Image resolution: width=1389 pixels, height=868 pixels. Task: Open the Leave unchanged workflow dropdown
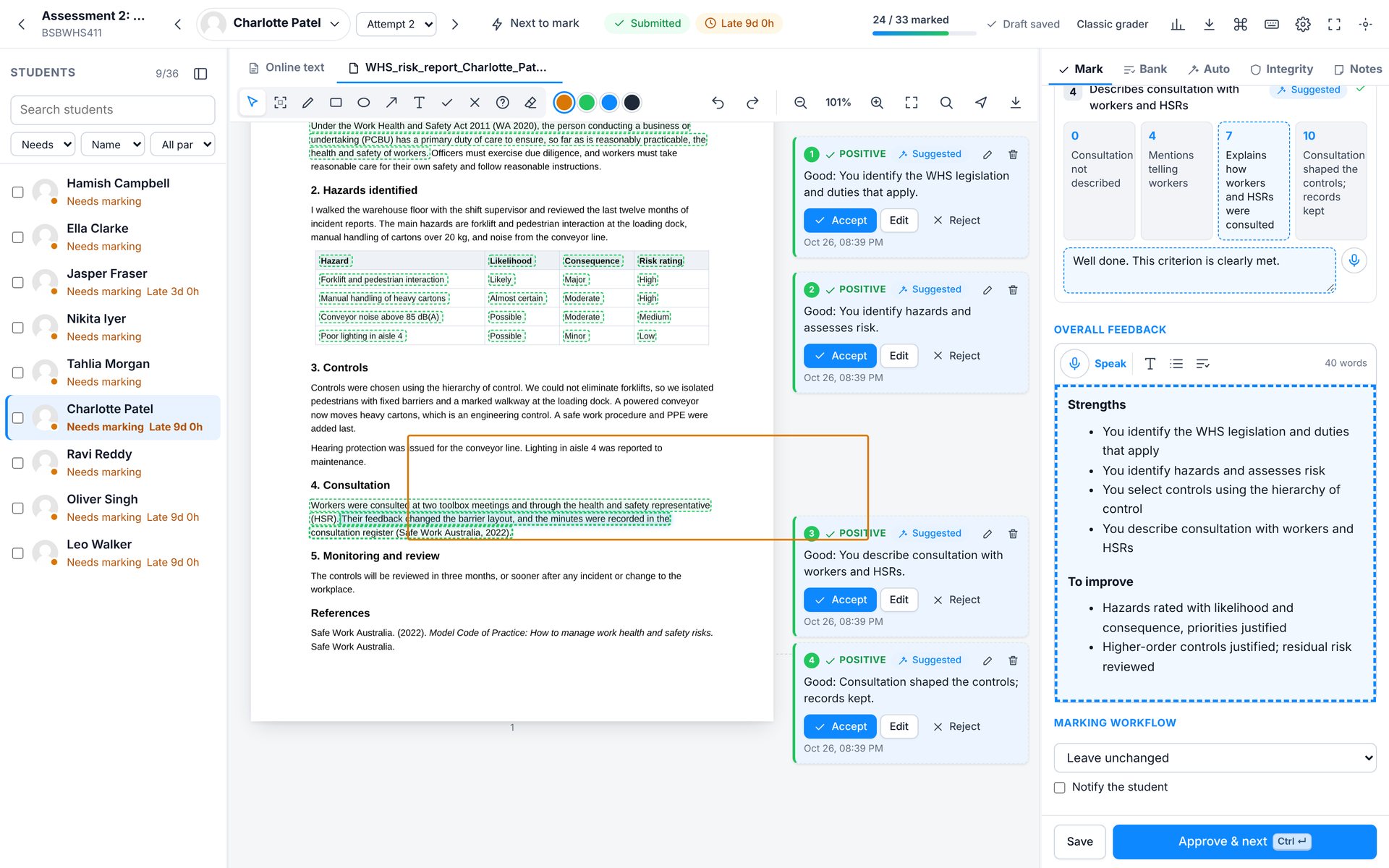click(1215, 758)
